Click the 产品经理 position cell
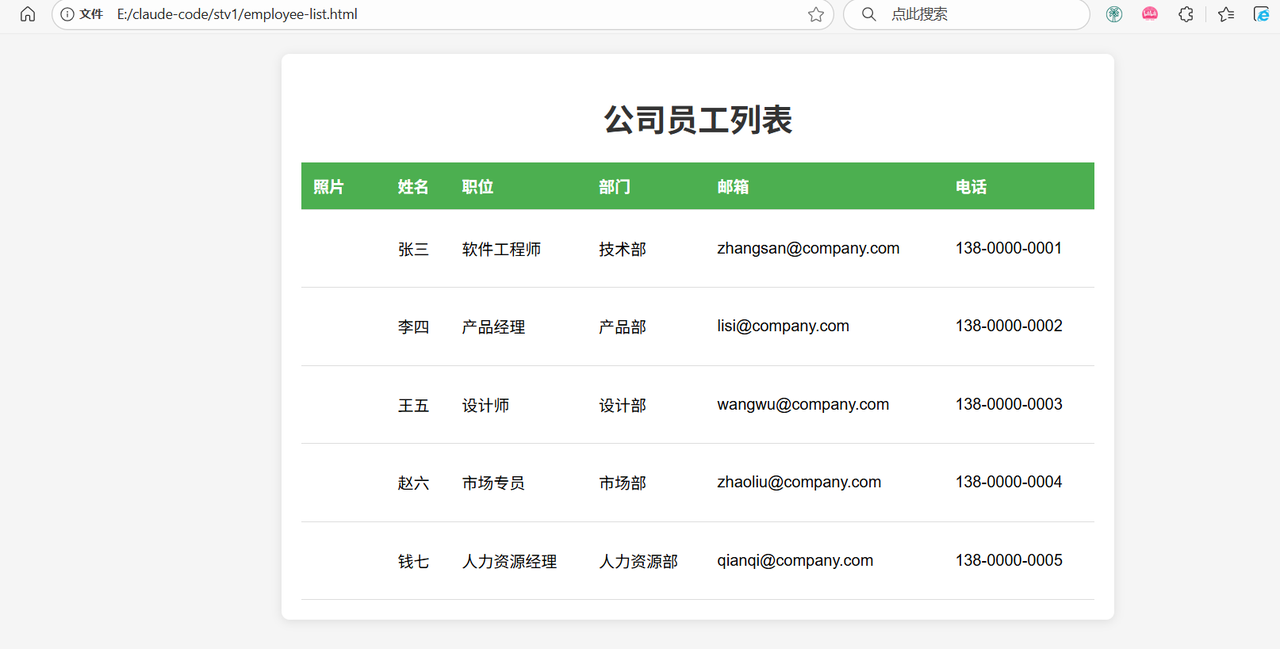1280x649 pixels. (493, 327)
